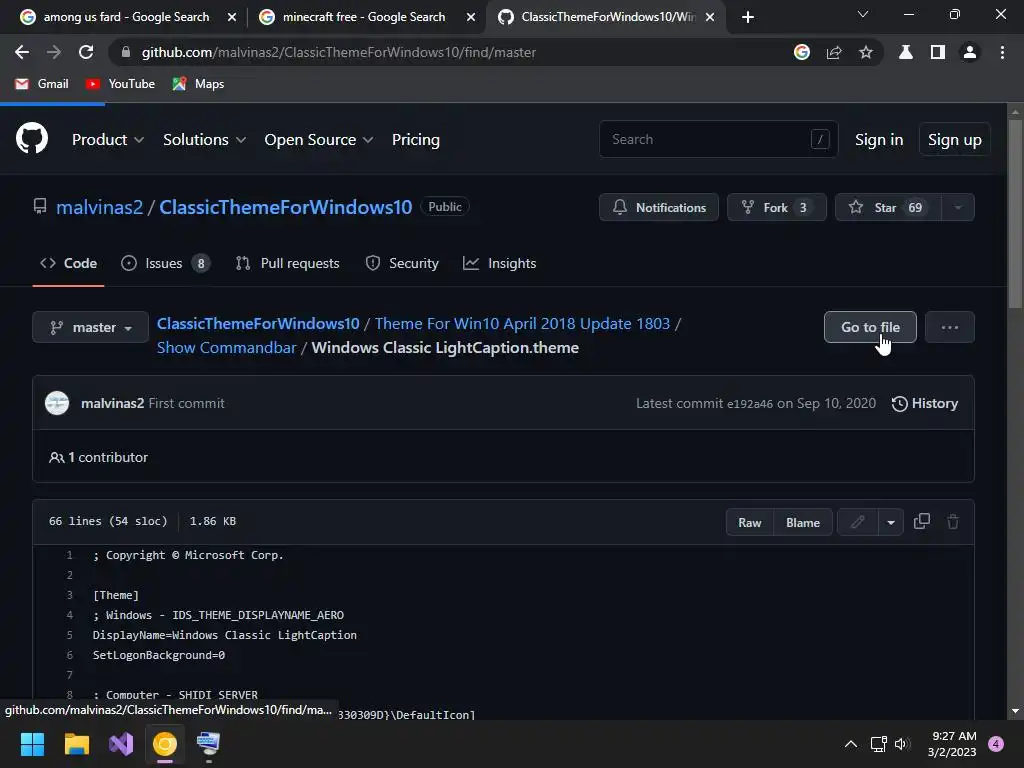This screenshot has height=768, width=1024.
Task: Open the Pull requests tab
Action: (x=287, y=263)
